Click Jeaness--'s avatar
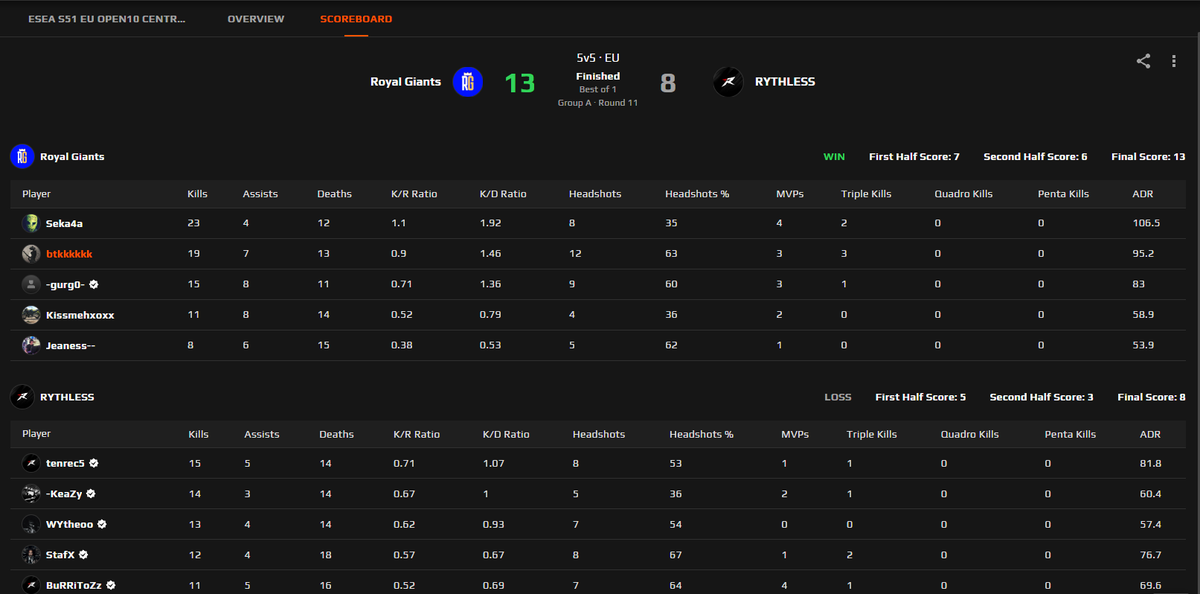The image size is (1200, 594). [31, 345]
